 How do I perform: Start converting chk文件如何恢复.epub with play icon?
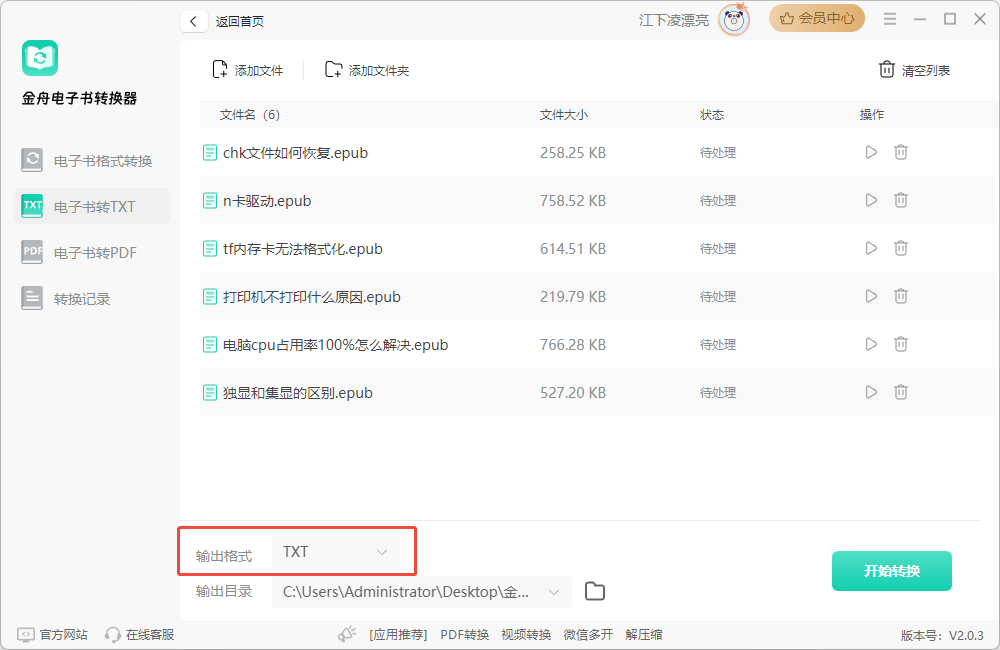871,152
